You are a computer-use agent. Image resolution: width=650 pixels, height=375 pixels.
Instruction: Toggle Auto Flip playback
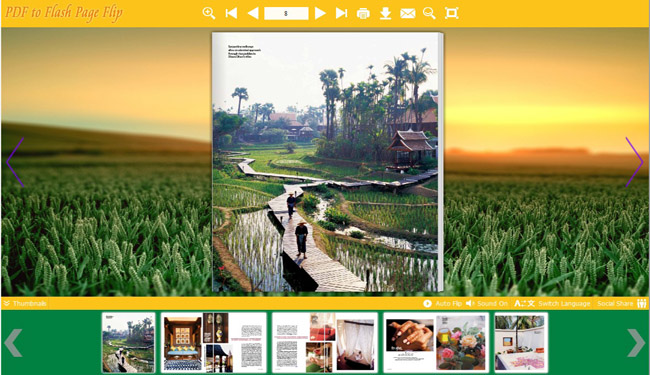click(x=442, y=303)
